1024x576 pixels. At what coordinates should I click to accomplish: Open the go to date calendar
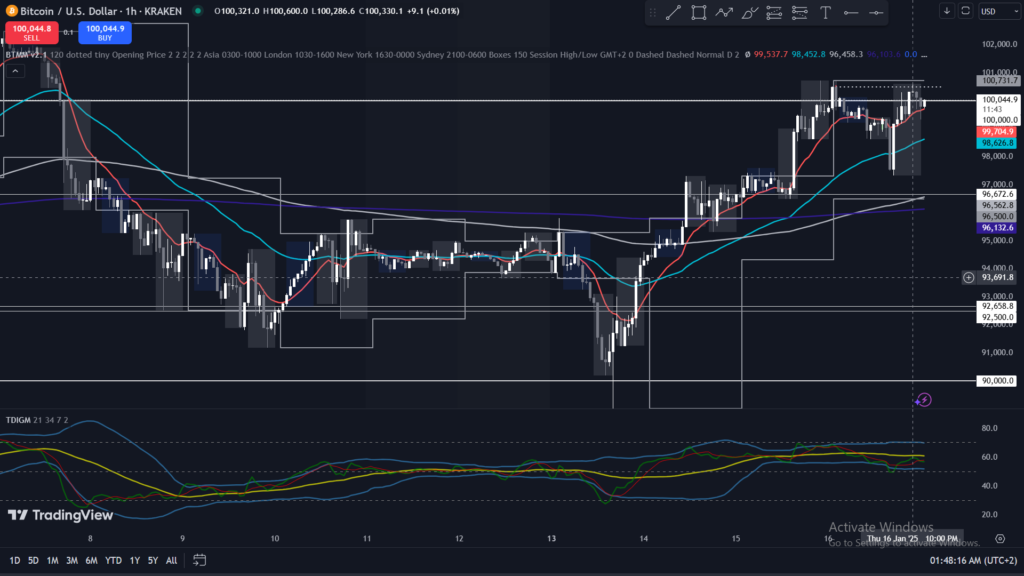(200, 560)
